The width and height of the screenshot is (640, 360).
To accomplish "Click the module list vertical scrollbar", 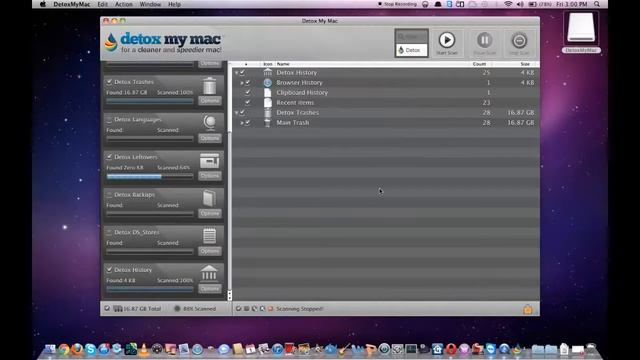I will (x=229, y=181).
